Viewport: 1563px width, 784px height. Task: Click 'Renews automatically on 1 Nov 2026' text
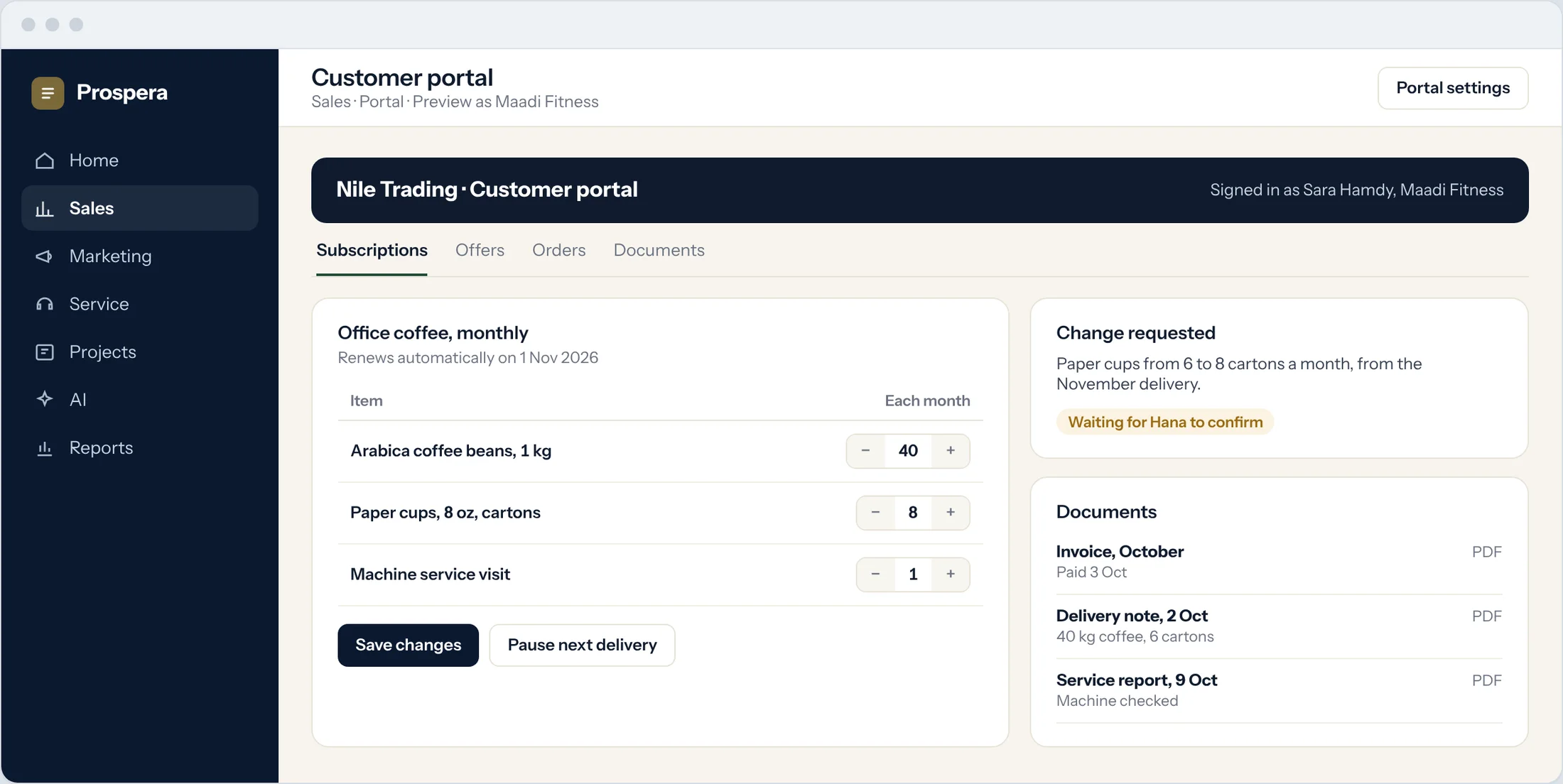coord(467,358)
